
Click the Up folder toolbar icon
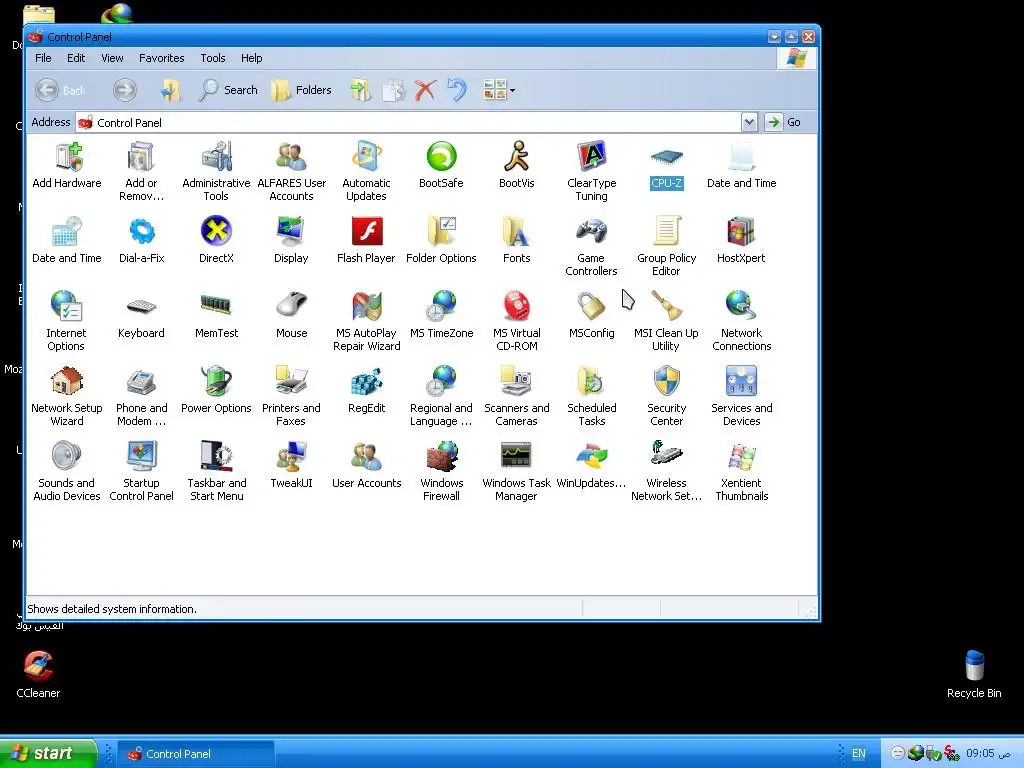(170, 90)
